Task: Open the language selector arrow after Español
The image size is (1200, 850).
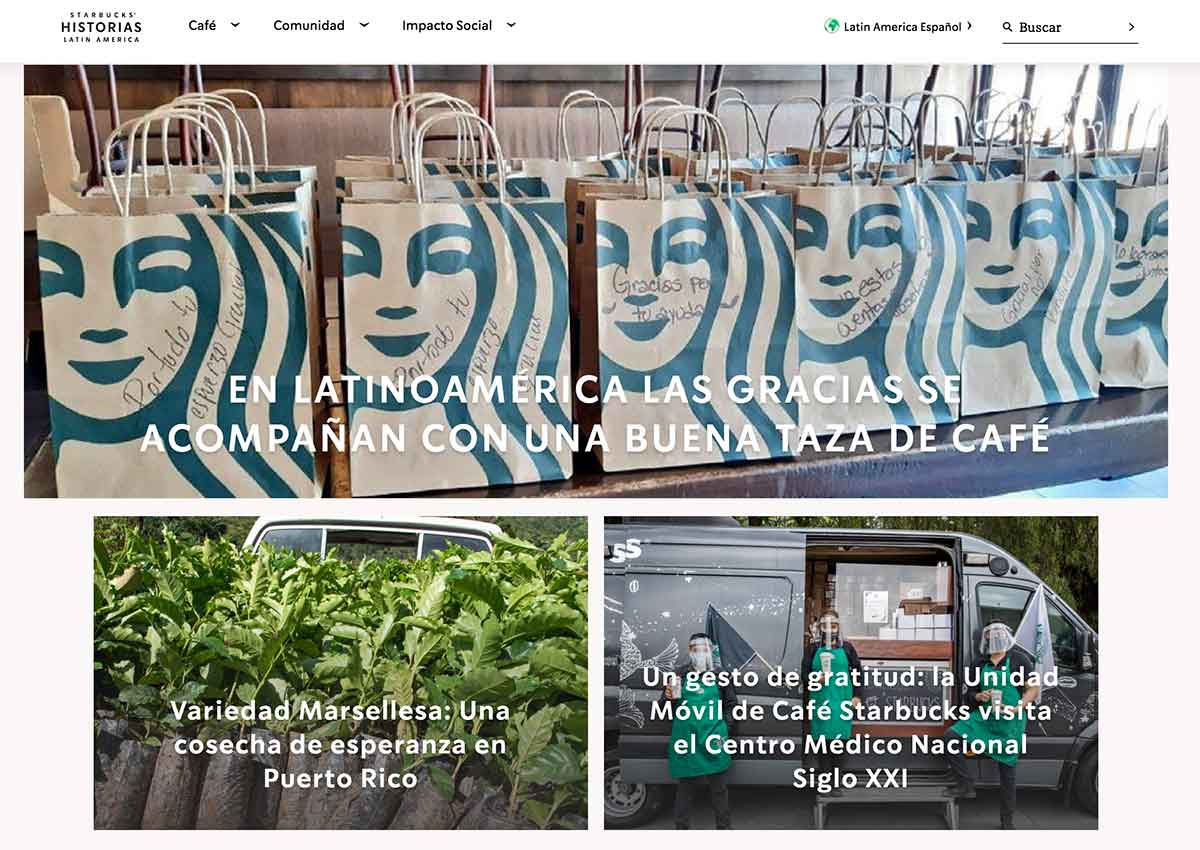Action: point(969,26)
